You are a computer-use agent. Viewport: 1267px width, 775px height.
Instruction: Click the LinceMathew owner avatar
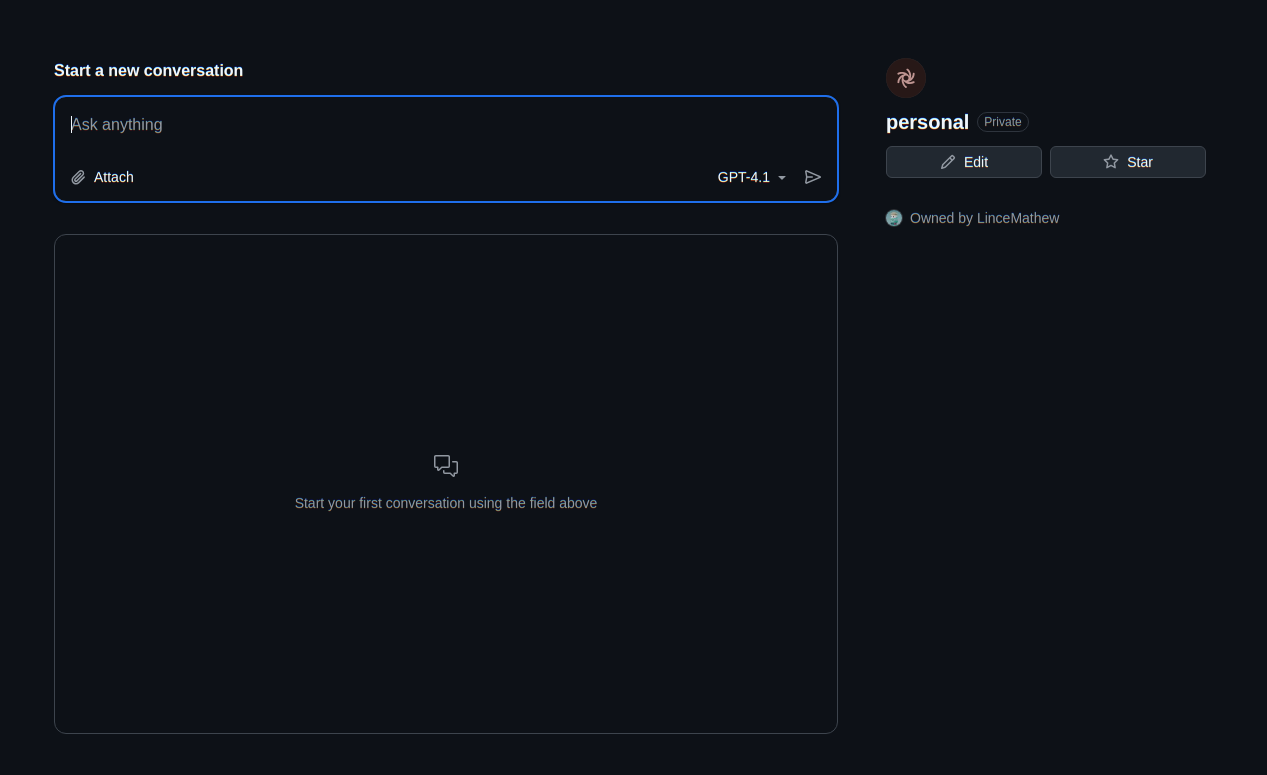pos(894,218)
